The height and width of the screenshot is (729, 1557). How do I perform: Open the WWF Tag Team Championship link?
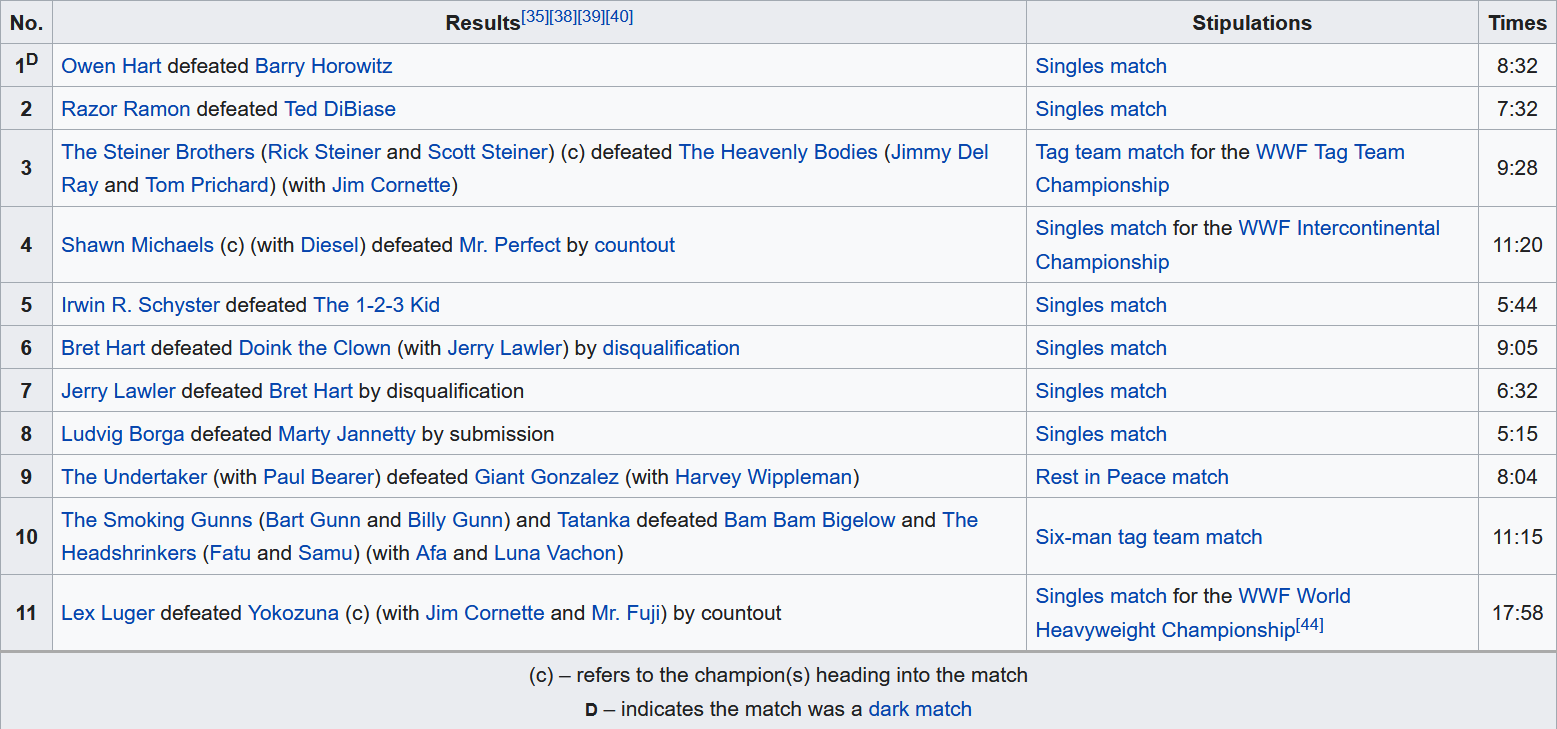tap(1330, 152)
